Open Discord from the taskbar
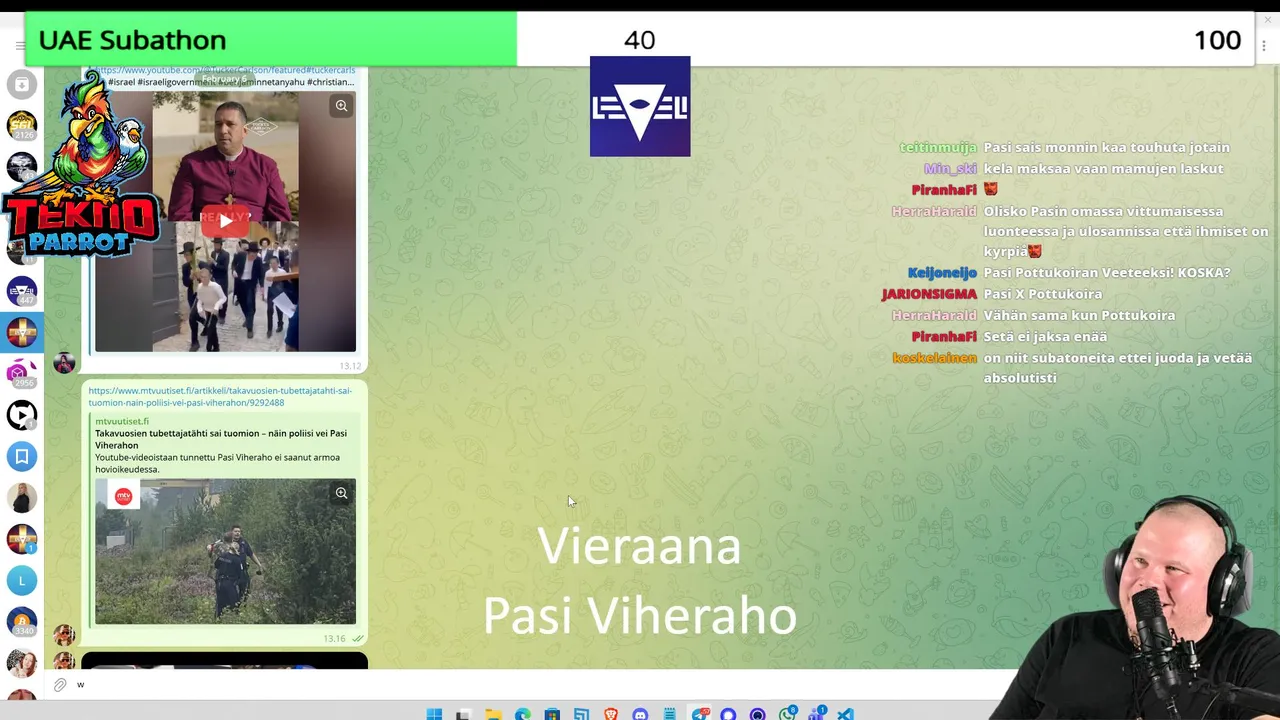 (x=640, y=714)
